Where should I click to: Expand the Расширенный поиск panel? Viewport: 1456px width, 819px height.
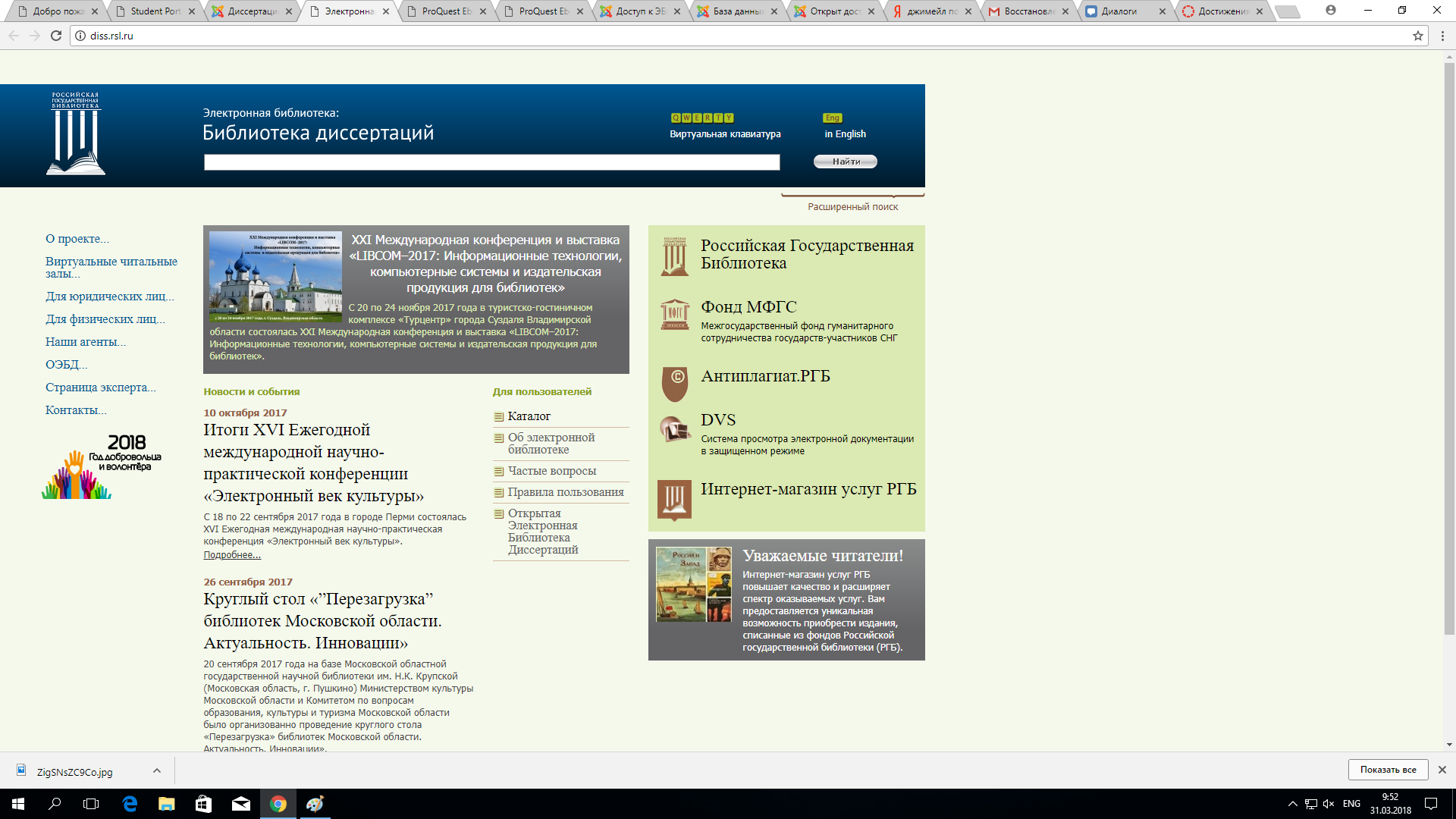(x=852, y=206)
